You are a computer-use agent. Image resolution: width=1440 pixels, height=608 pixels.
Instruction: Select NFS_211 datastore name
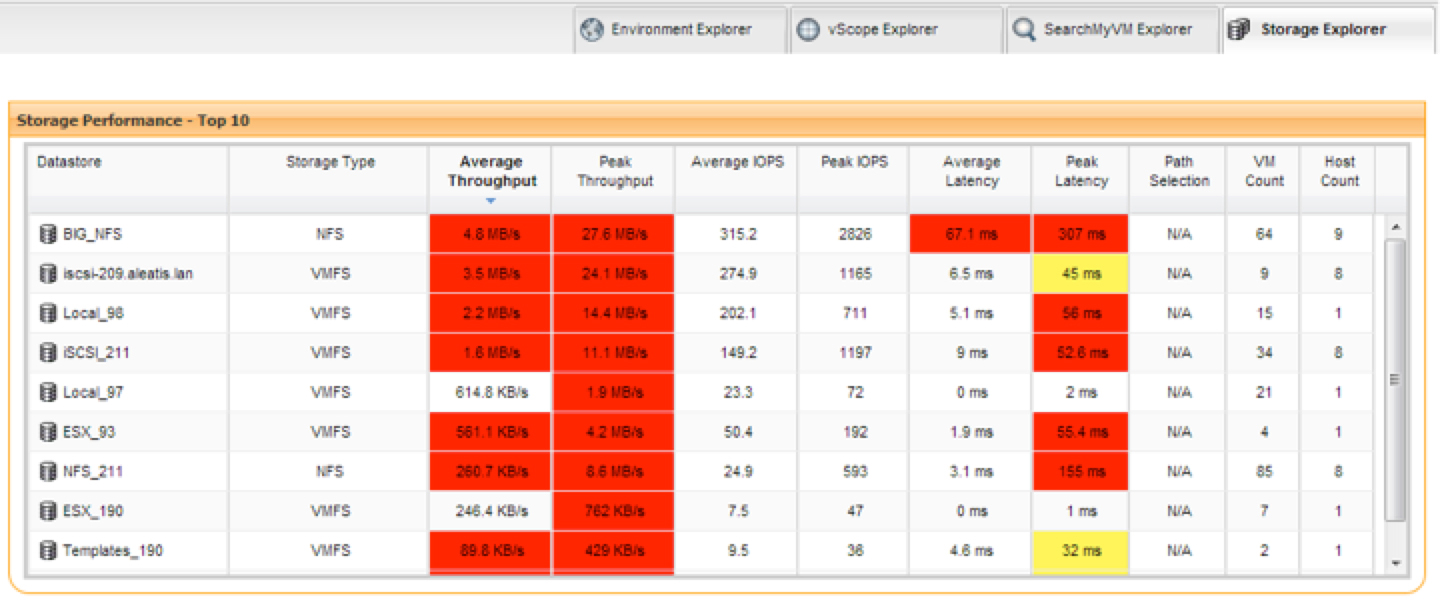pos(93,471)
